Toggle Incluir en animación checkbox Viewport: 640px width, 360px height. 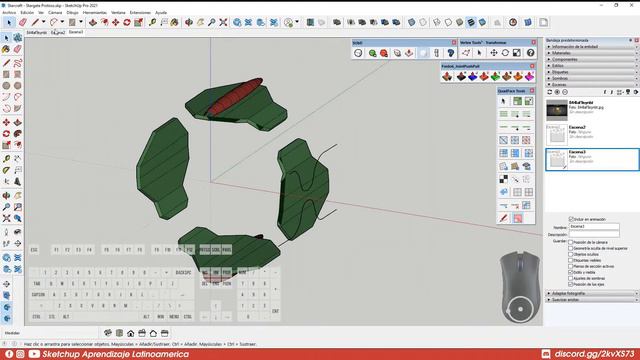(571, 219)
